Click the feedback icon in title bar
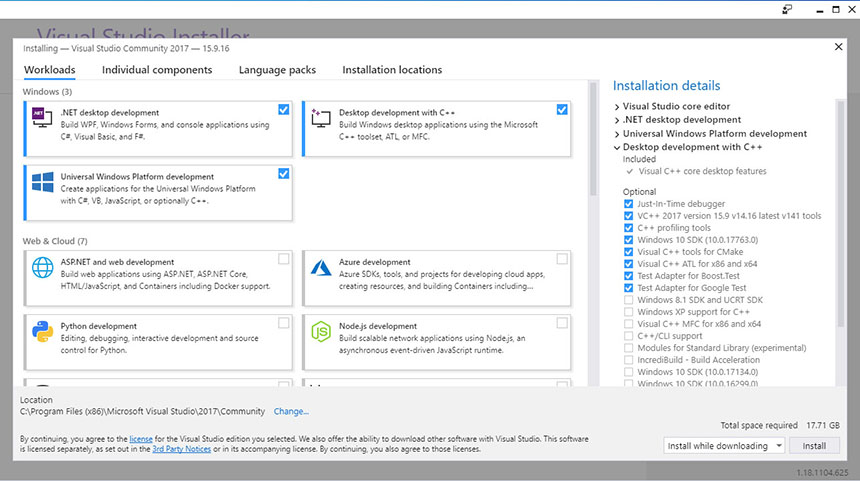Image resolution: width=860 pixels, height=481 pixels. [787, 9]
